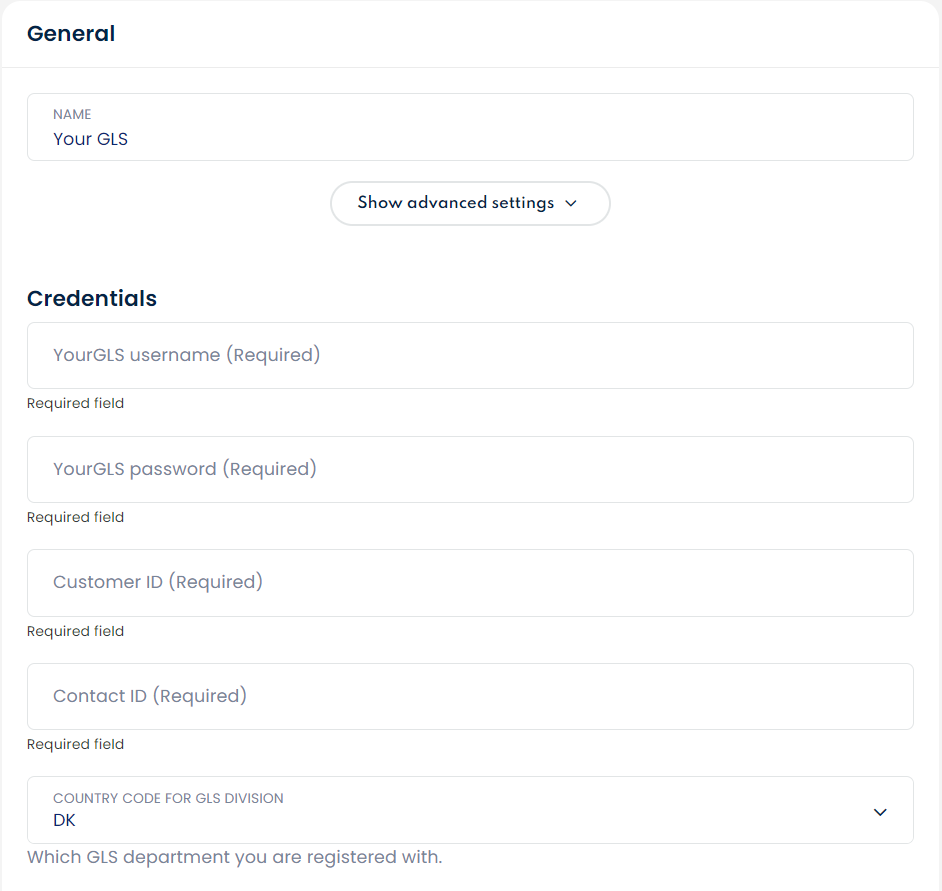Click the GLS department helper text

click(x=234, y=857)
